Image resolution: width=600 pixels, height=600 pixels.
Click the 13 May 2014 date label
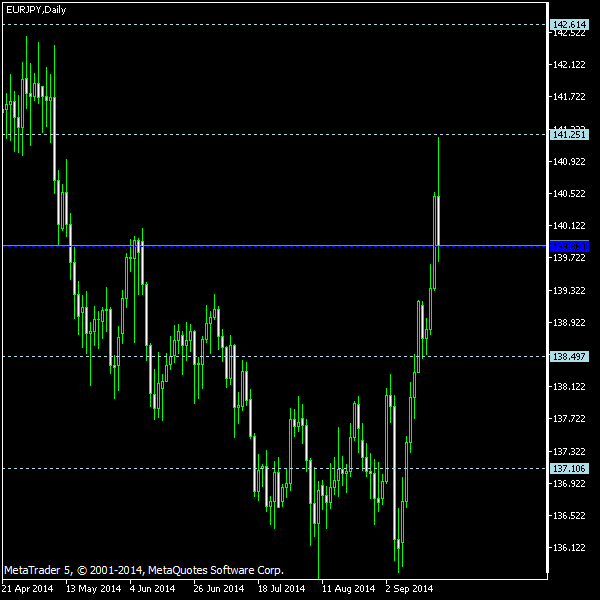pyautogui.click(x=93, y=589)
